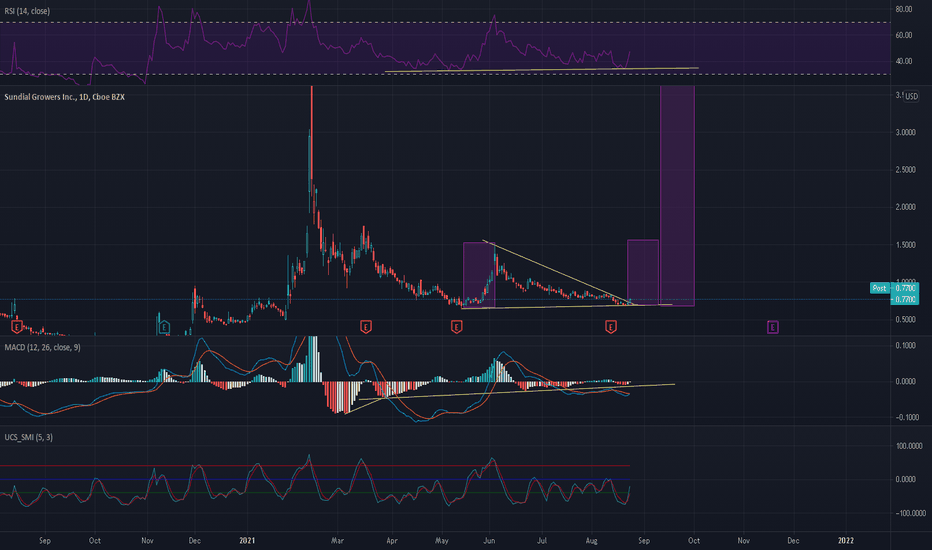This screenshot has height=550, width=932.
Task: Select the purple rectangle over the June rally
Action: 479,275
